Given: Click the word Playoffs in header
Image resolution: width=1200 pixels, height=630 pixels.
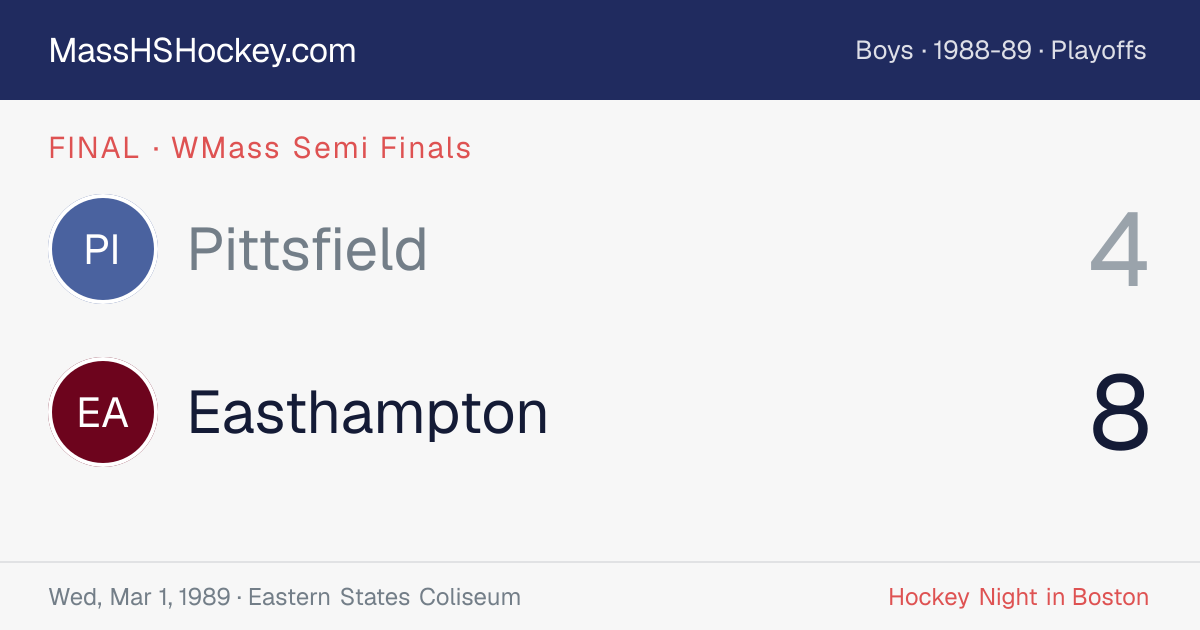Looking at the screenshot, I should (1098, 50).
